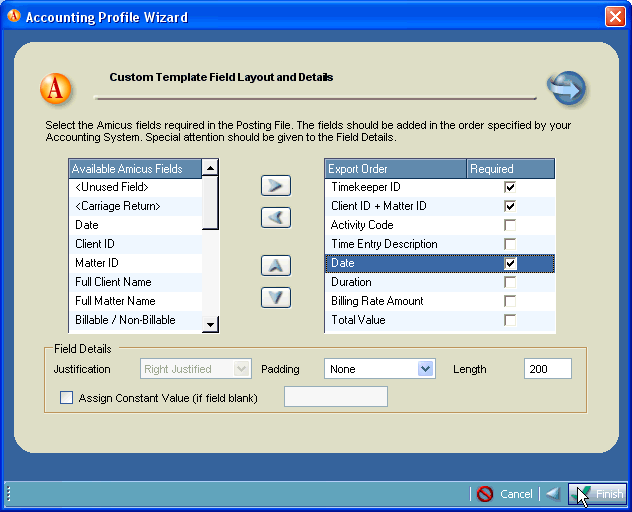Screen dimensions: 632x512
Task: Click the Finish button
Action: coord(598,494)
